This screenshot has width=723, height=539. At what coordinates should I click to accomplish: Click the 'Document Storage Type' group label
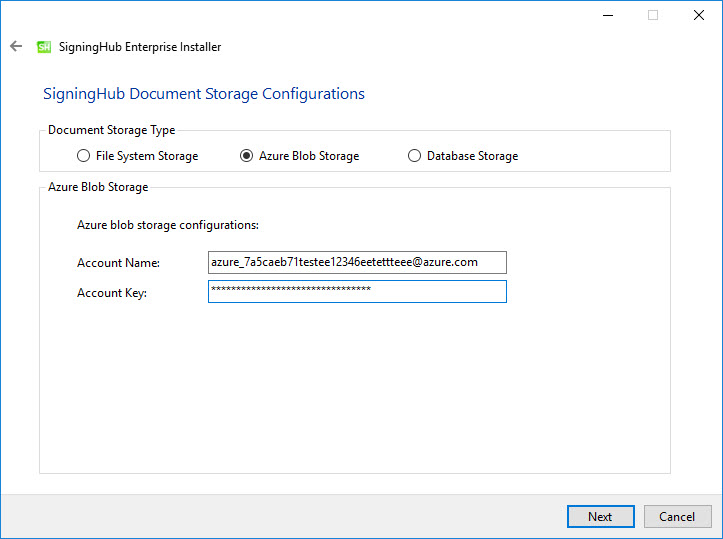point(112,130)
